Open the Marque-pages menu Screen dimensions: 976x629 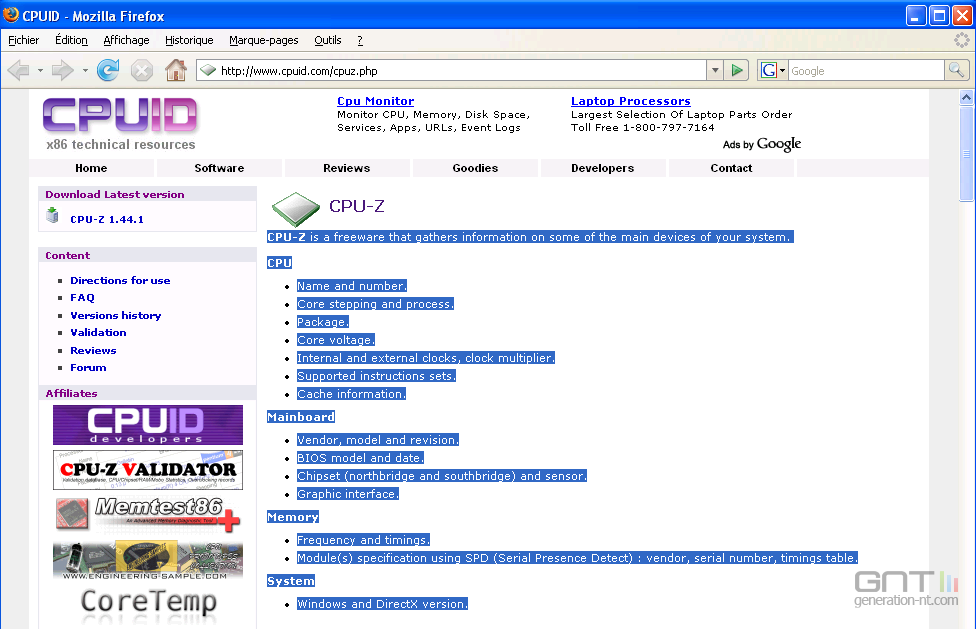(264, 40)
